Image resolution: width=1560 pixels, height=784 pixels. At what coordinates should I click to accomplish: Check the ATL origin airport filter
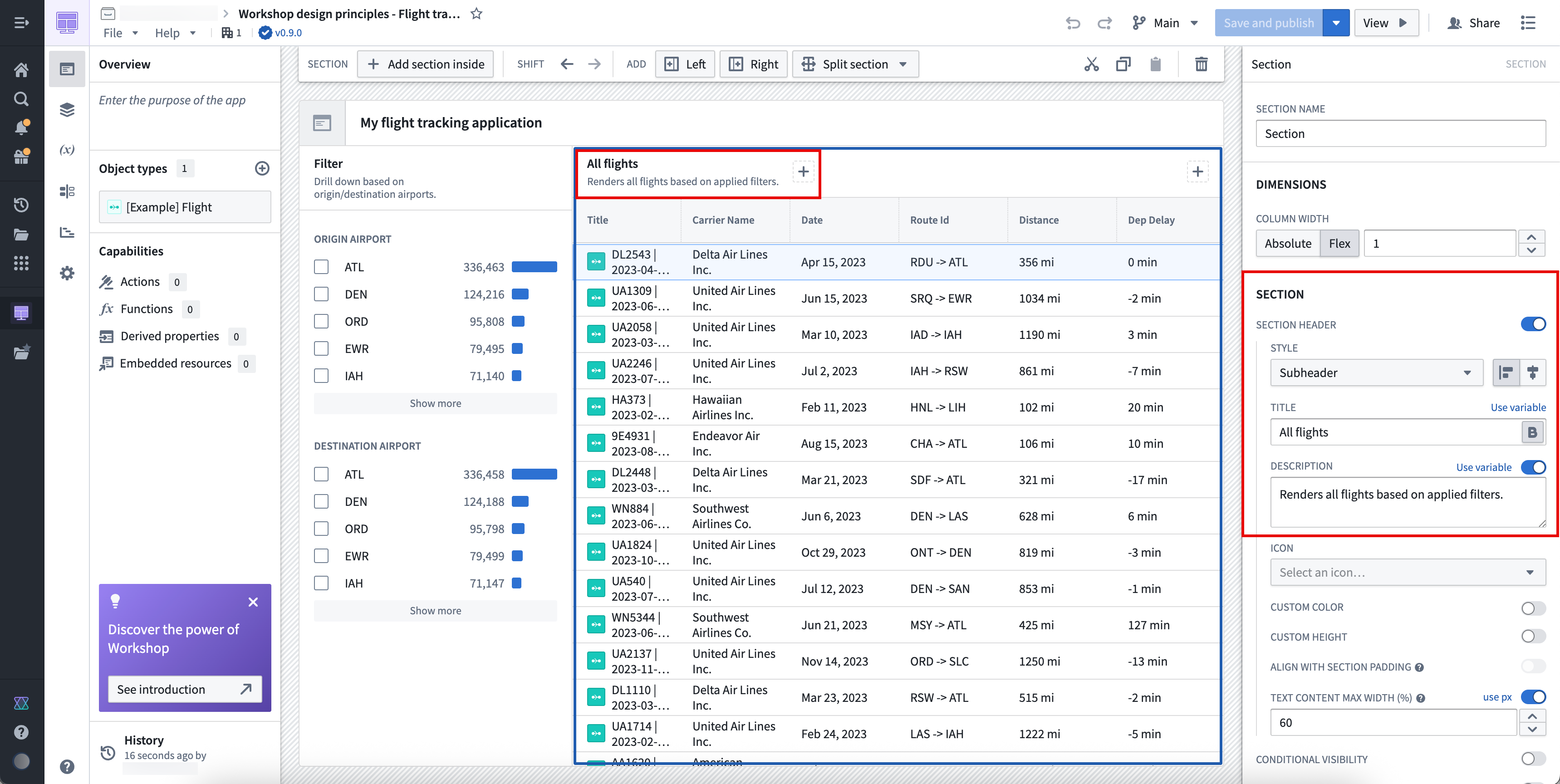(322, 266)
